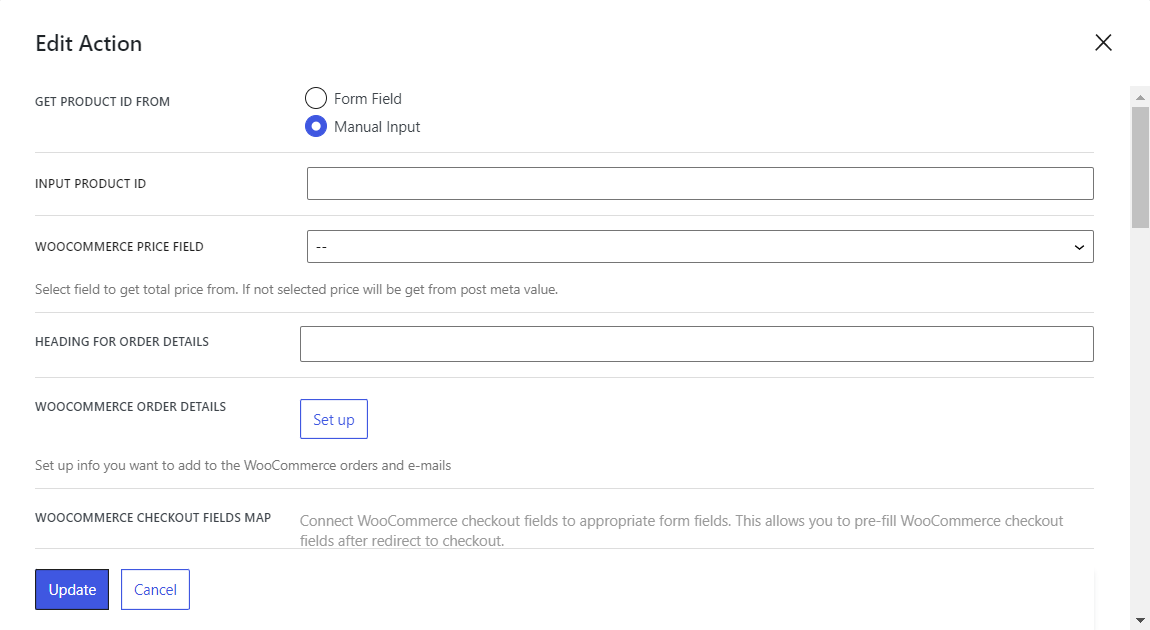Open the Set up dialog for order details
This screenshot has height=630, width=1150.
pyautogui.click(x=333, y=419)
